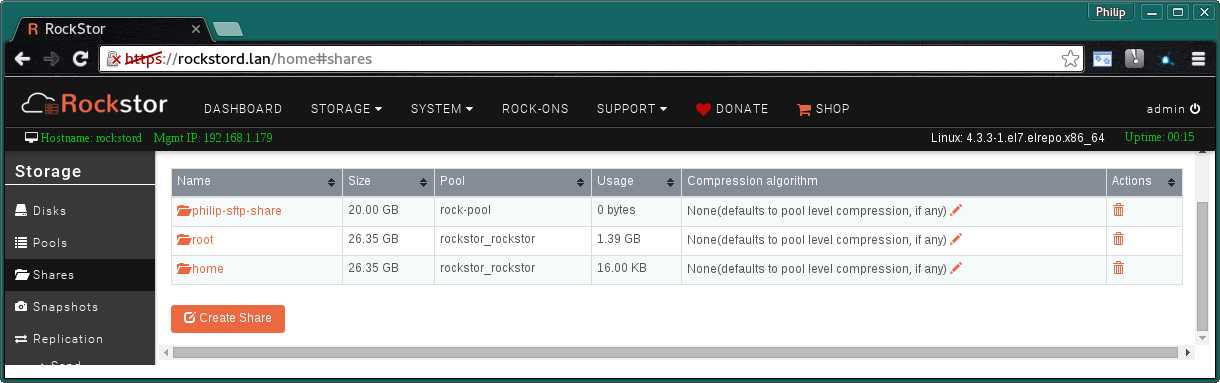Click trash icon in the home row
Viewport: 1220px width, 383px height.
point(1118,268)
